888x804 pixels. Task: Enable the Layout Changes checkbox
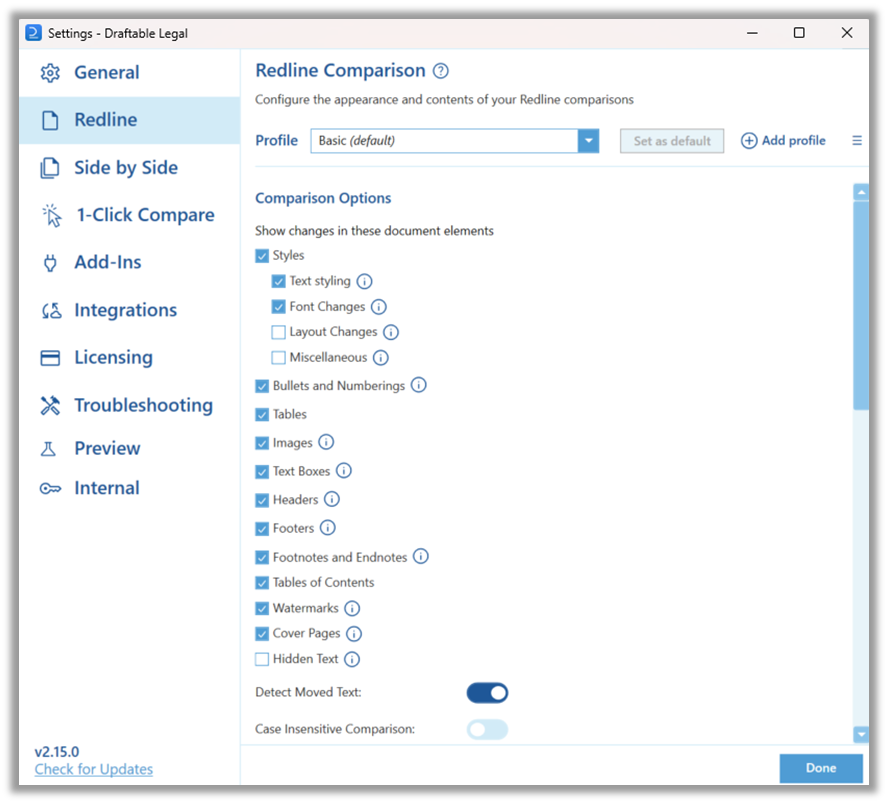[x=279, y=332]
